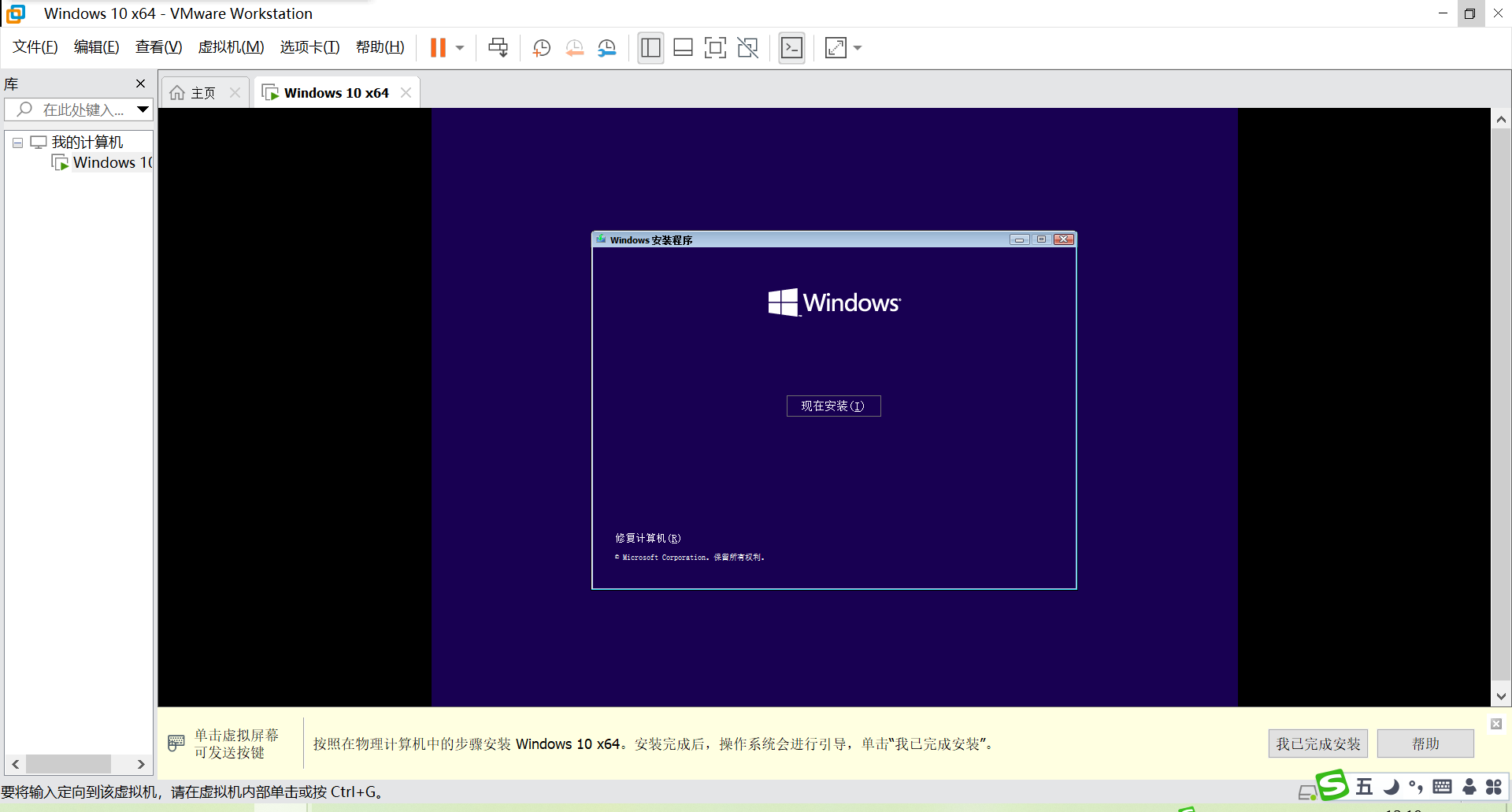Toggle the thumbnail bar view

pos(683,48)
